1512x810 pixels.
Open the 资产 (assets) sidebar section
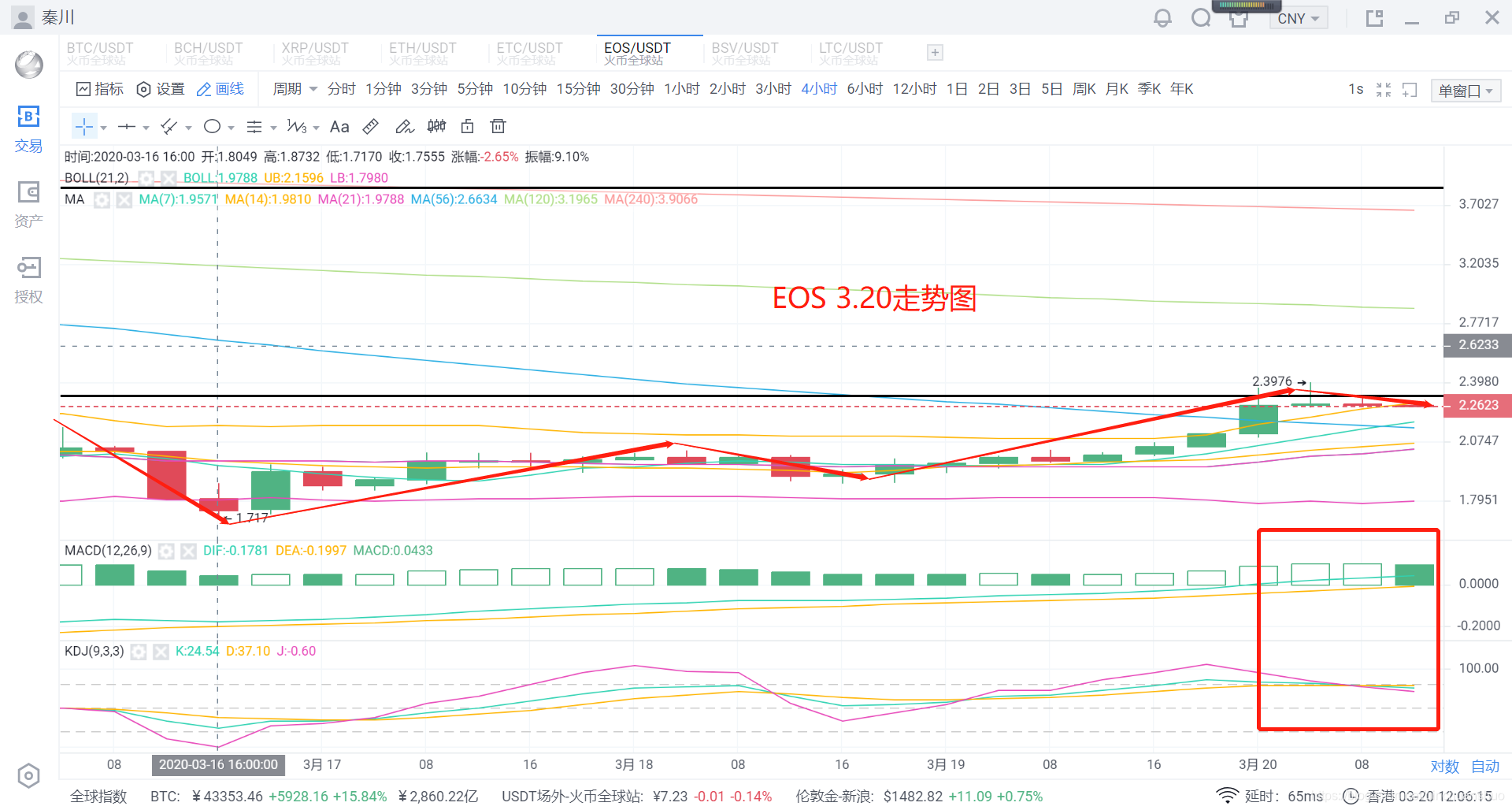coord(28,205)
